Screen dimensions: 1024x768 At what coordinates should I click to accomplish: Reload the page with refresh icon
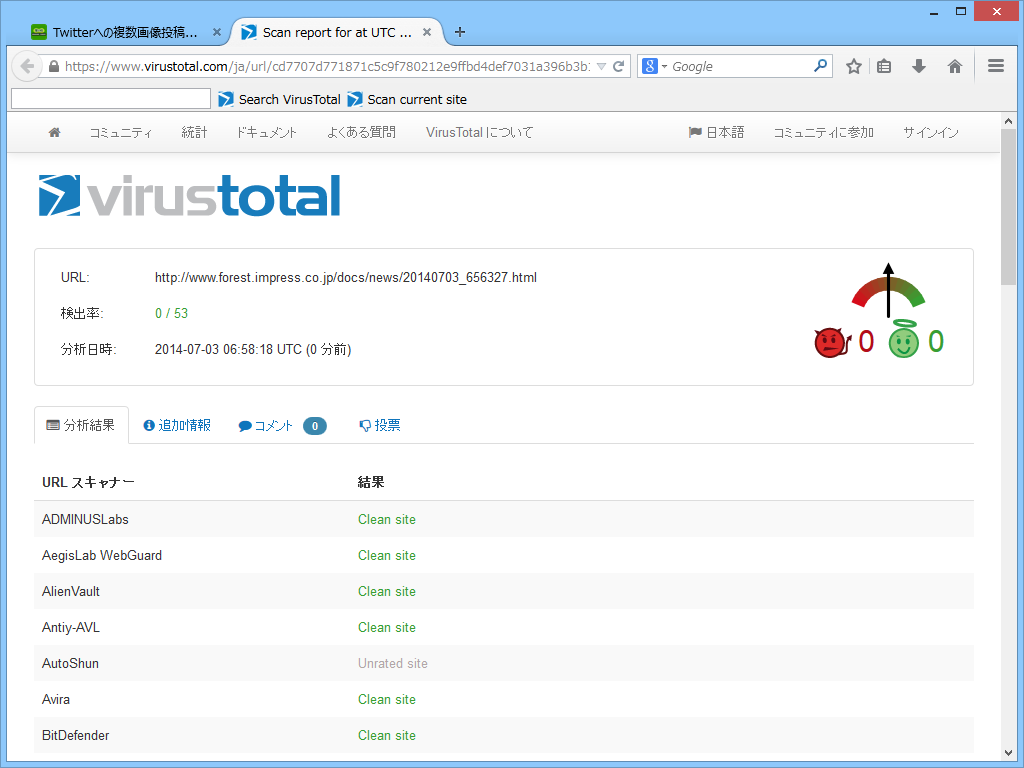click(618, 66)
